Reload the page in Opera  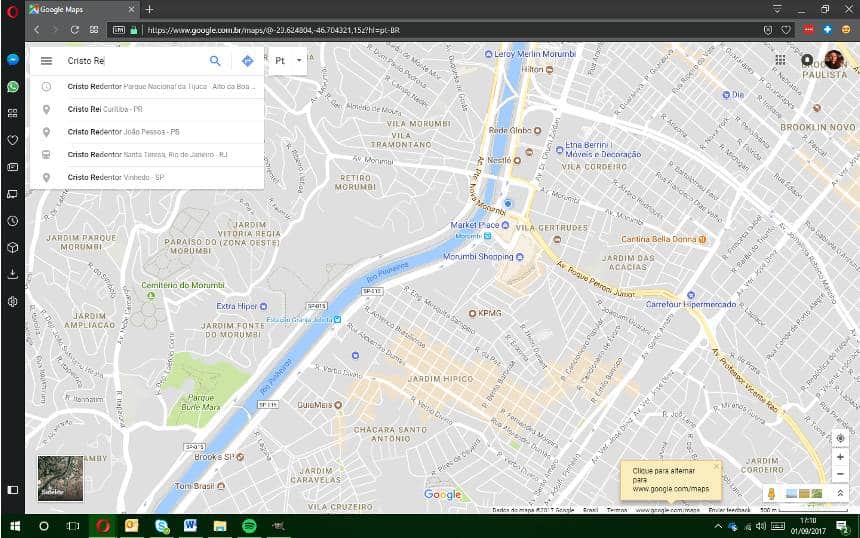coord(74,30)
